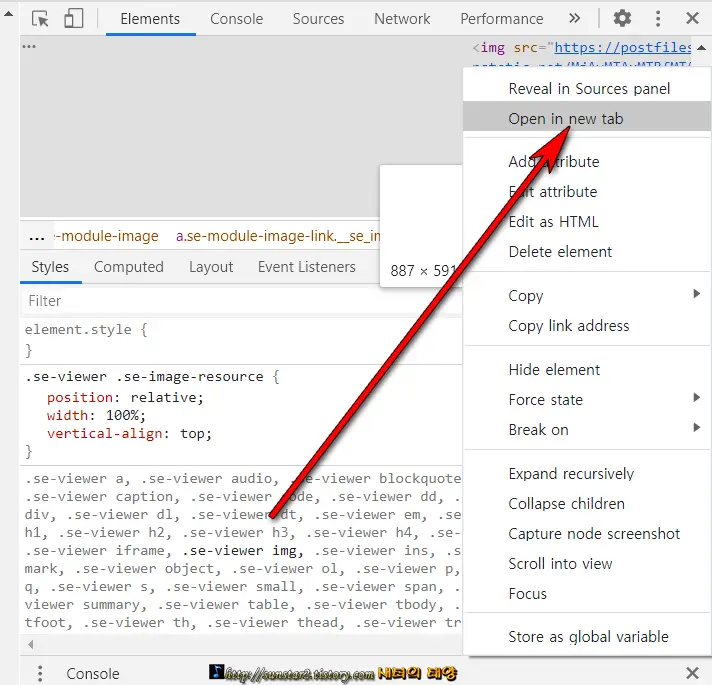Click the vertical-align: top declaration

point(129,434)
